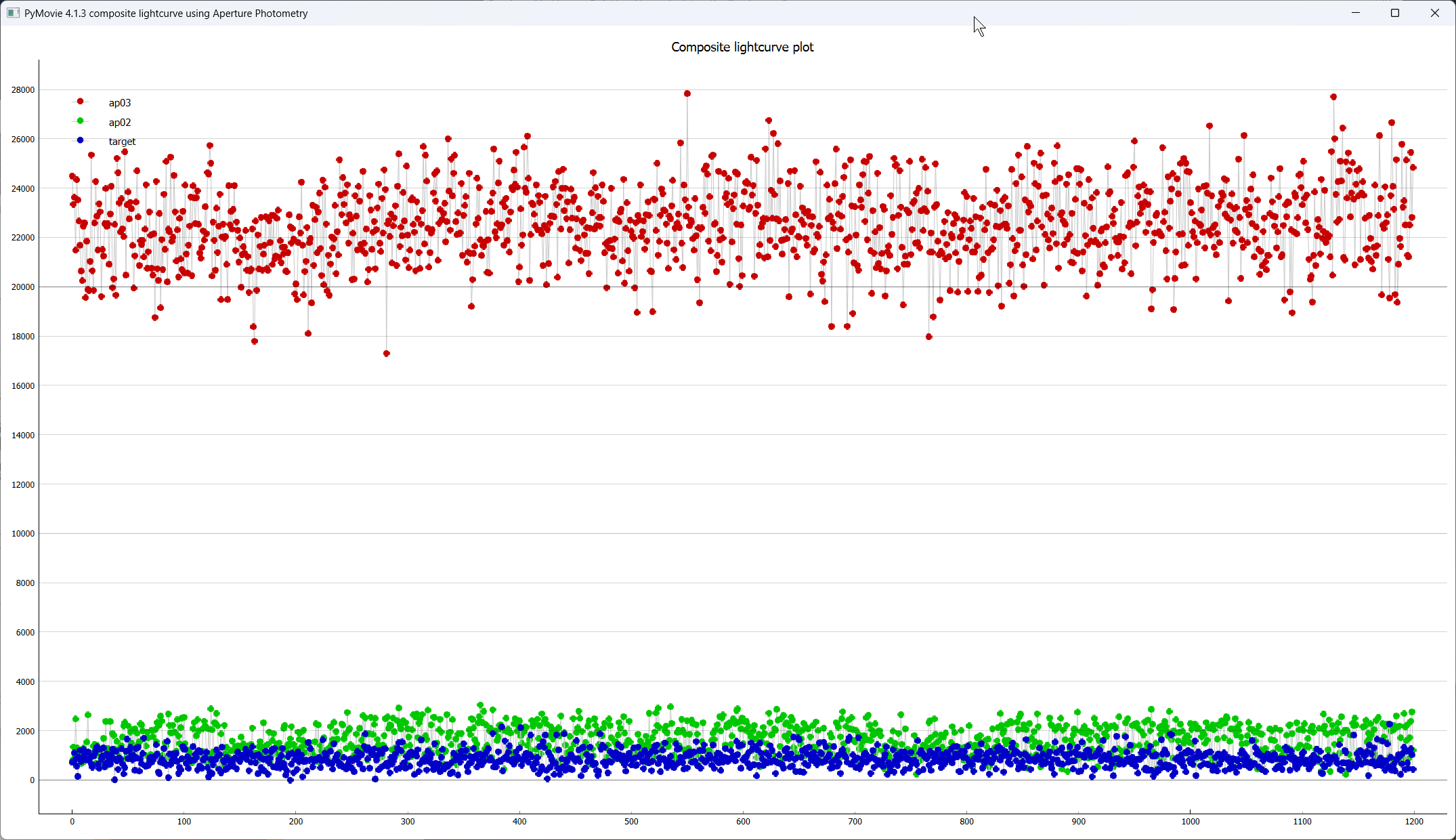1456x840 pixels.
Task: Click the blue target legend marker
Action: 80,140
